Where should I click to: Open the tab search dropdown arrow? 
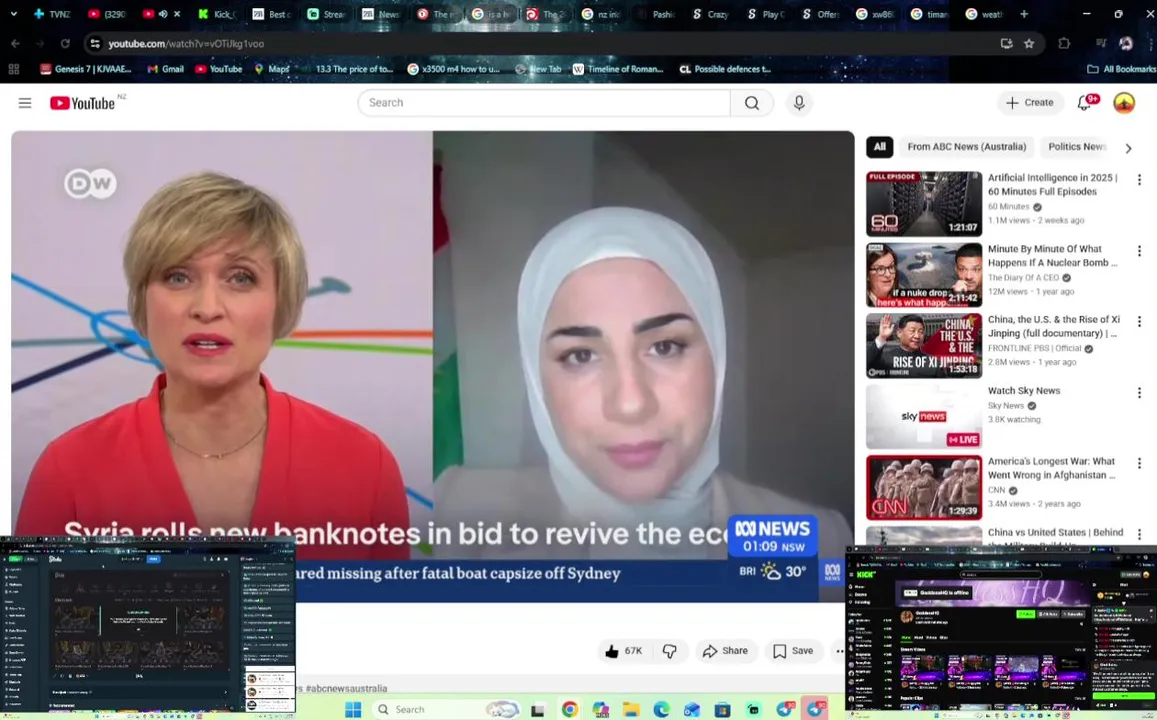tap(13, 14)
